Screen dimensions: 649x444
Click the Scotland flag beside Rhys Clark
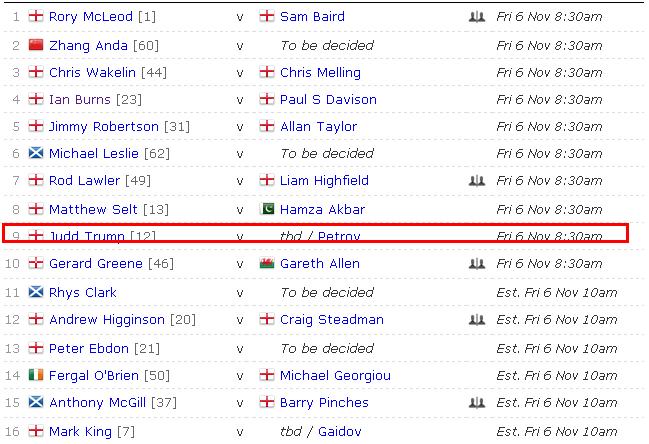(37, 293)
